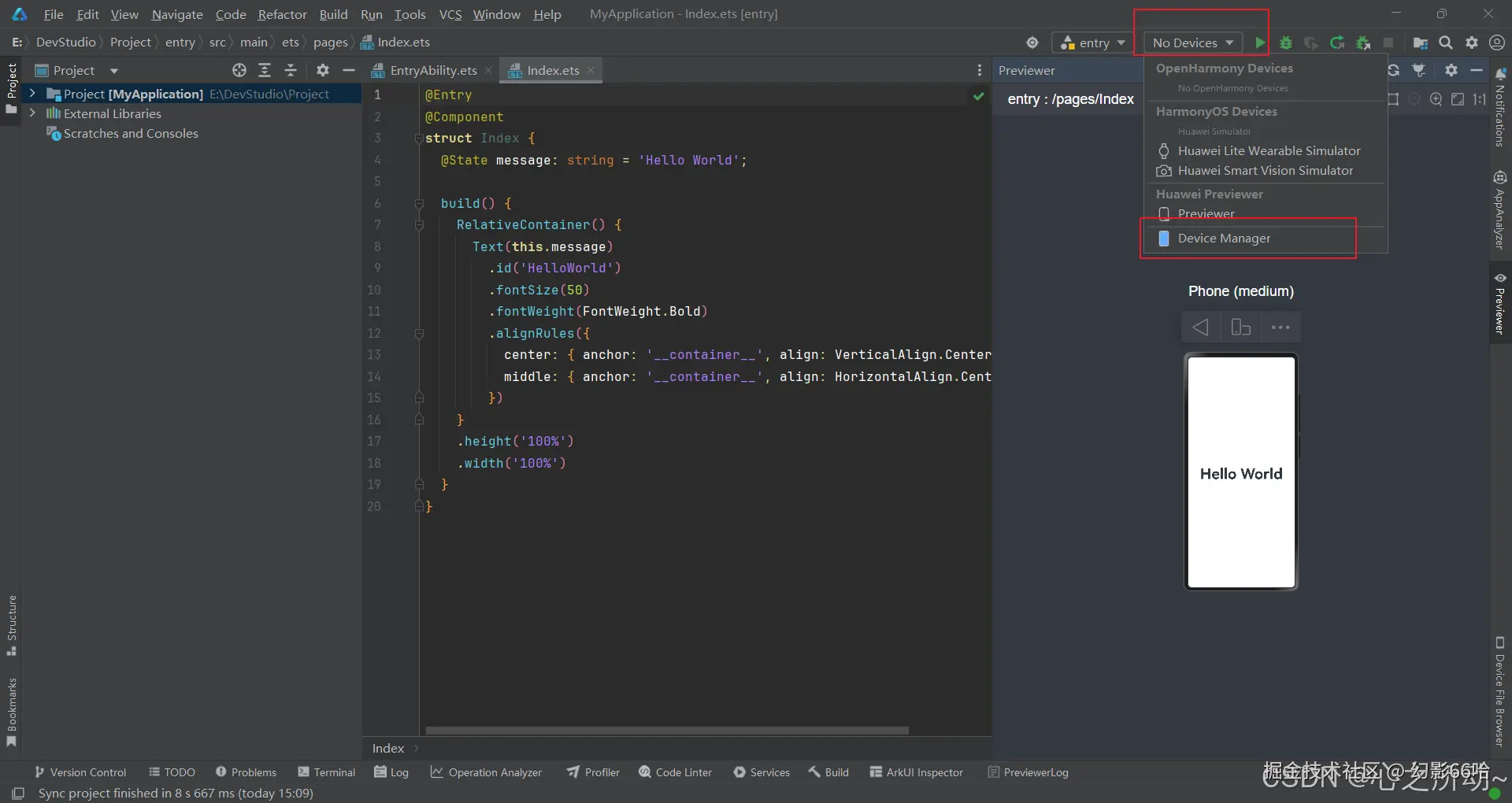Choose Huawei Lite Wearable Simulator
Viewport: 1512px width, 803px height.
[x=1268, y=150]
